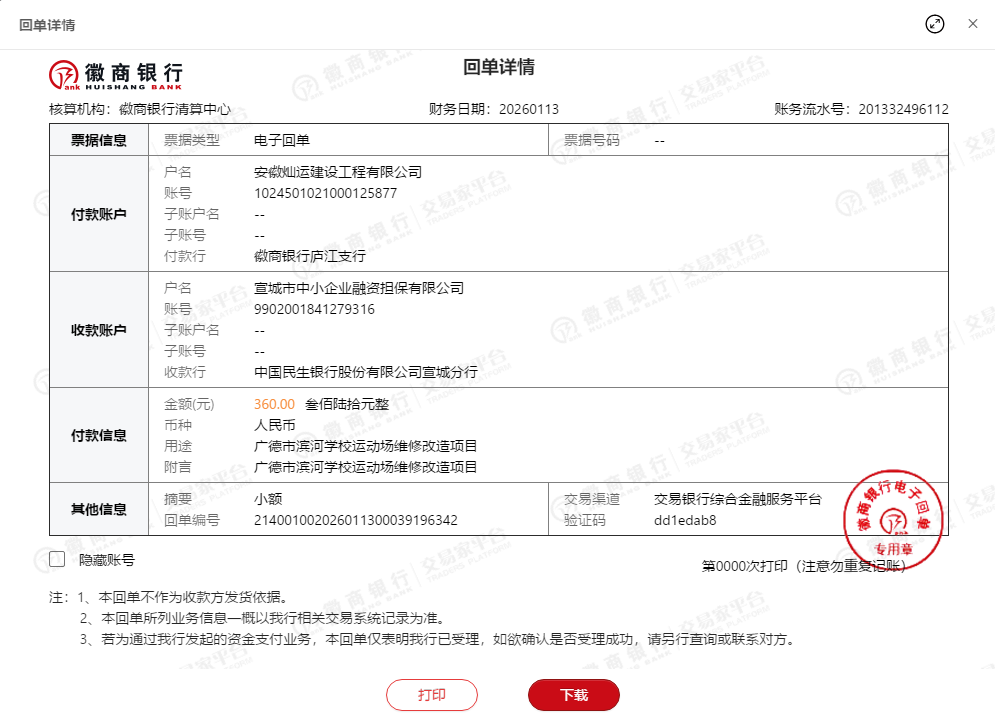Close the 回单详情 dialog
The height and width of the screenshot is (720, 995).
click(x=972, y=24)
